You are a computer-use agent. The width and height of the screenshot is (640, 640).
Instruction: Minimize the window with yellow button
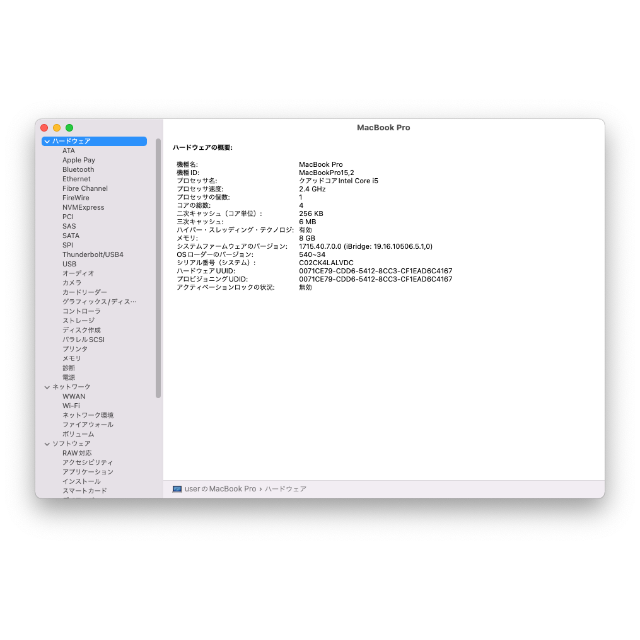click(57, 128)
